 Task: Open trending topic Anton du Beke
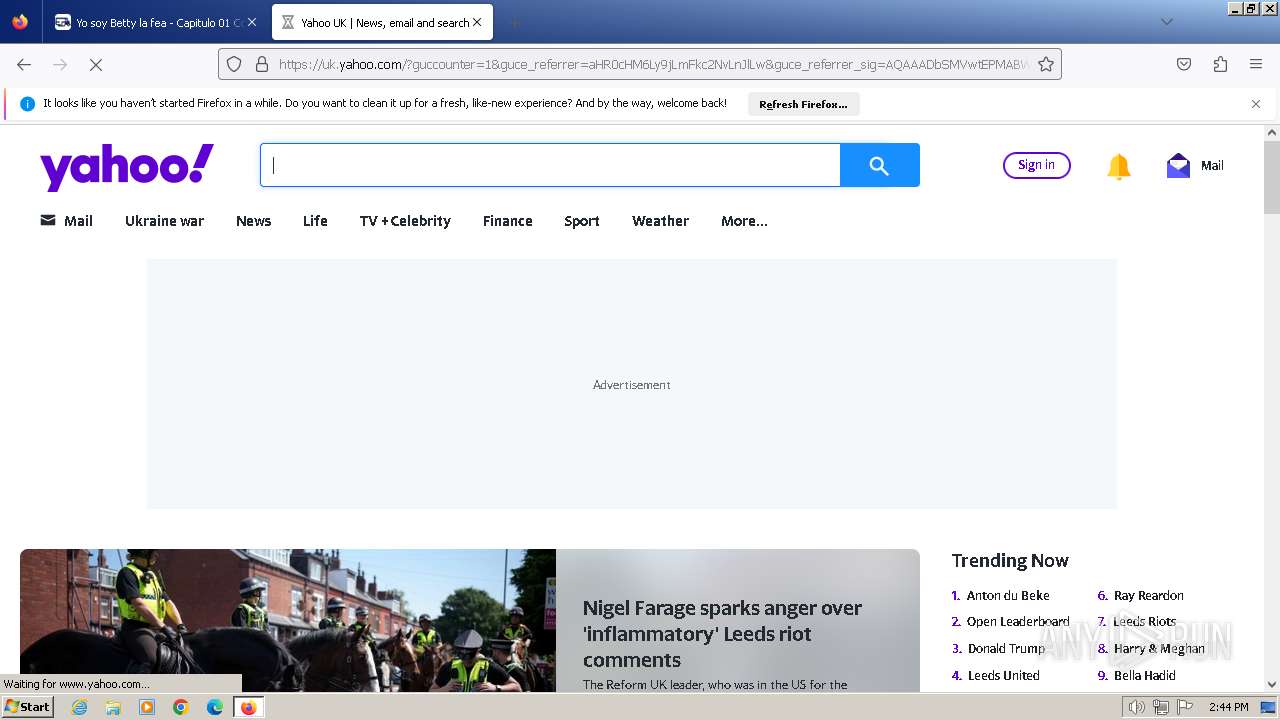(x=1008, y=595)
